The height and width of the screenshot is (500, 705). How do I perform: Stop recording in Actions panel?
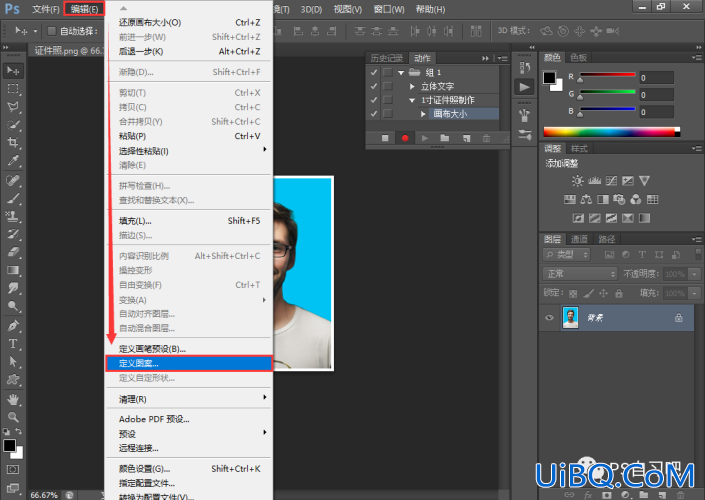pos(385,138)
